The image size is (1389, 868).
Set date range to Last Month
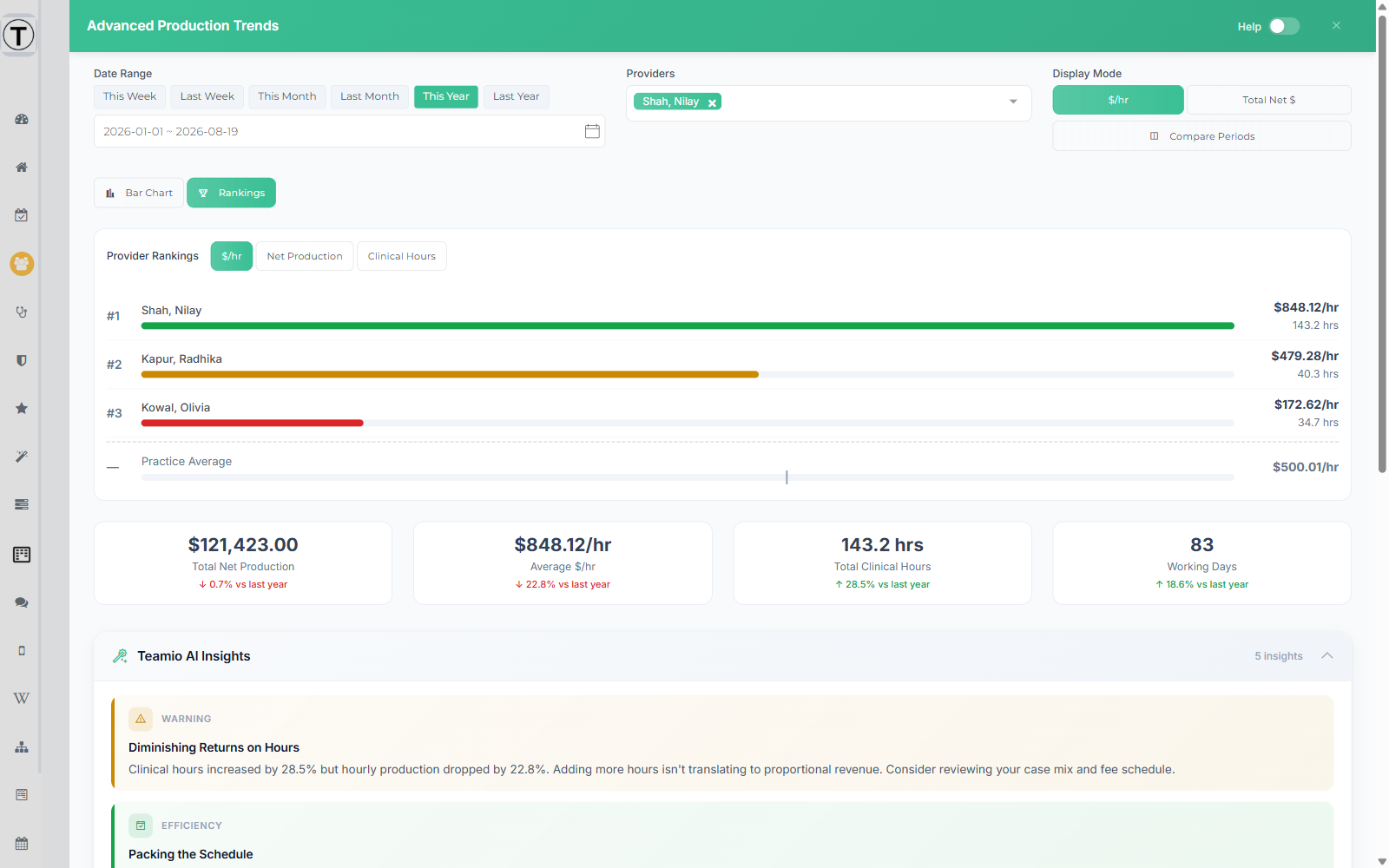pos(370,96)
